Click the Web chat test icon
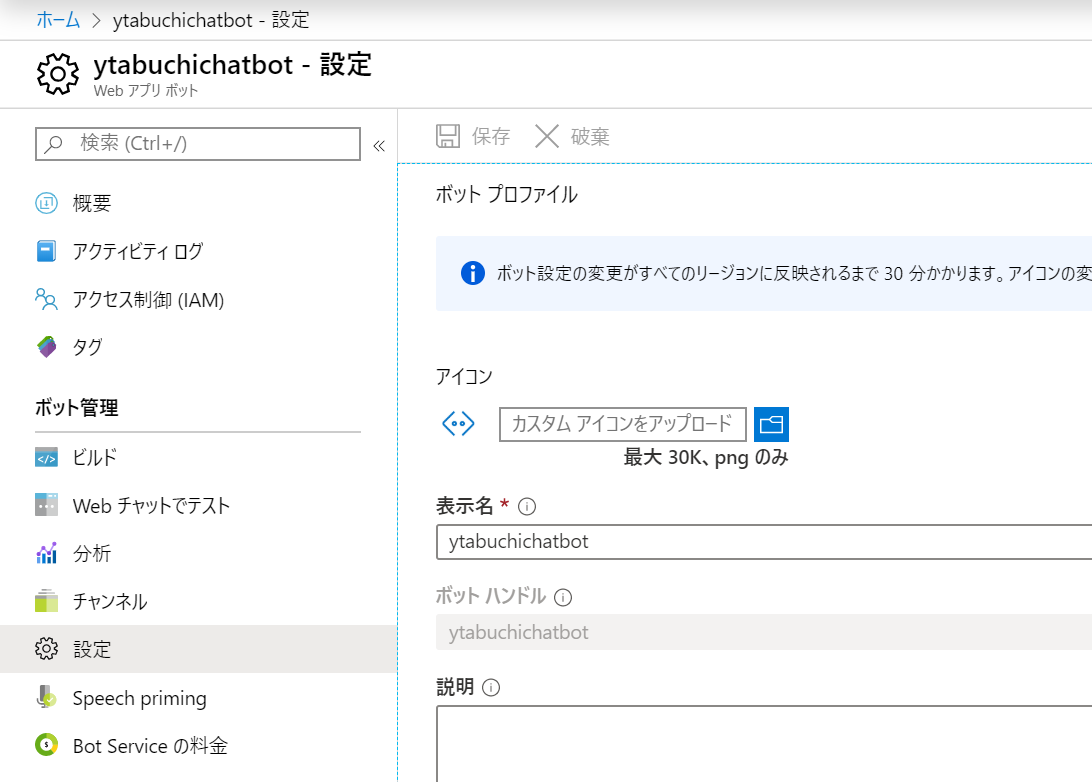1092x782 pixels. (x=47, y=505)
